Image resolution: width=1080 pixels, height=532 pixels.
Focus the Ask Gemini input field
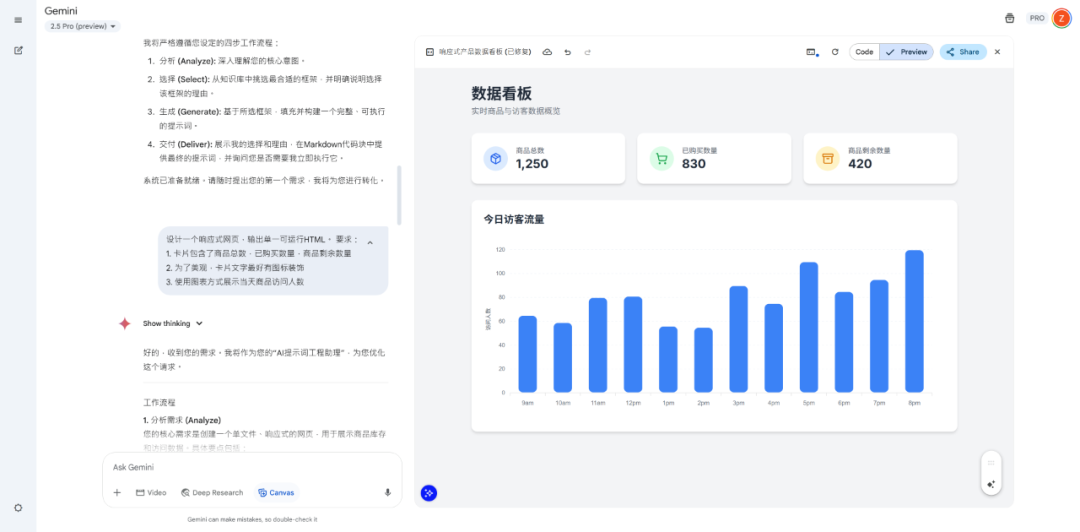coord(252,467)
